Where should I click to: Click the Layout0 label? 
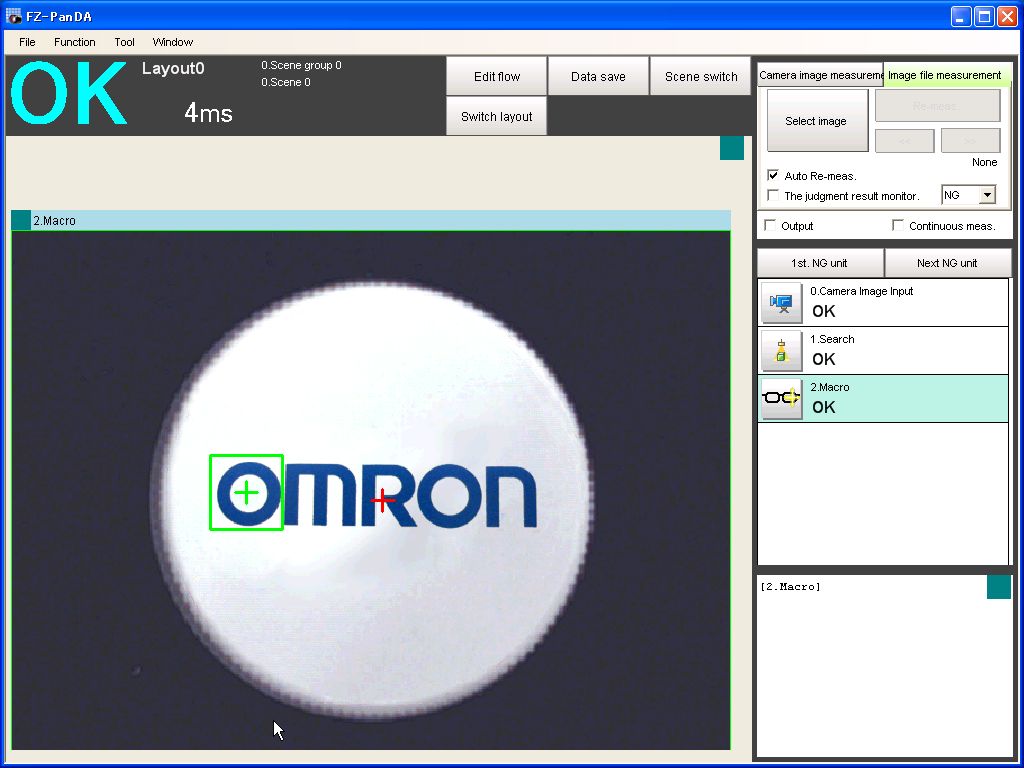tap(173, 69)
